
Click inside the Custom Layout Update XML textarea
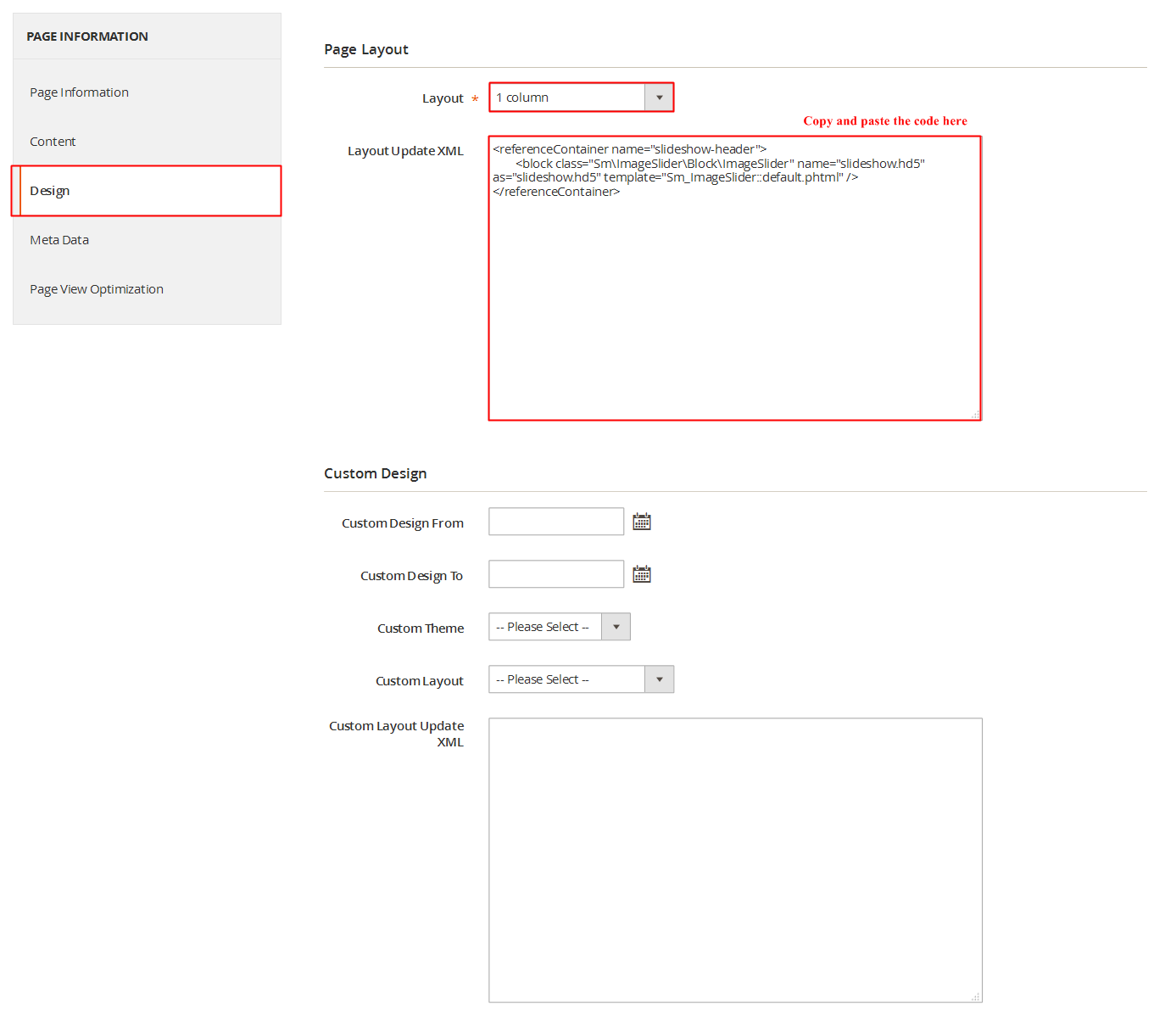click(735, 860)
